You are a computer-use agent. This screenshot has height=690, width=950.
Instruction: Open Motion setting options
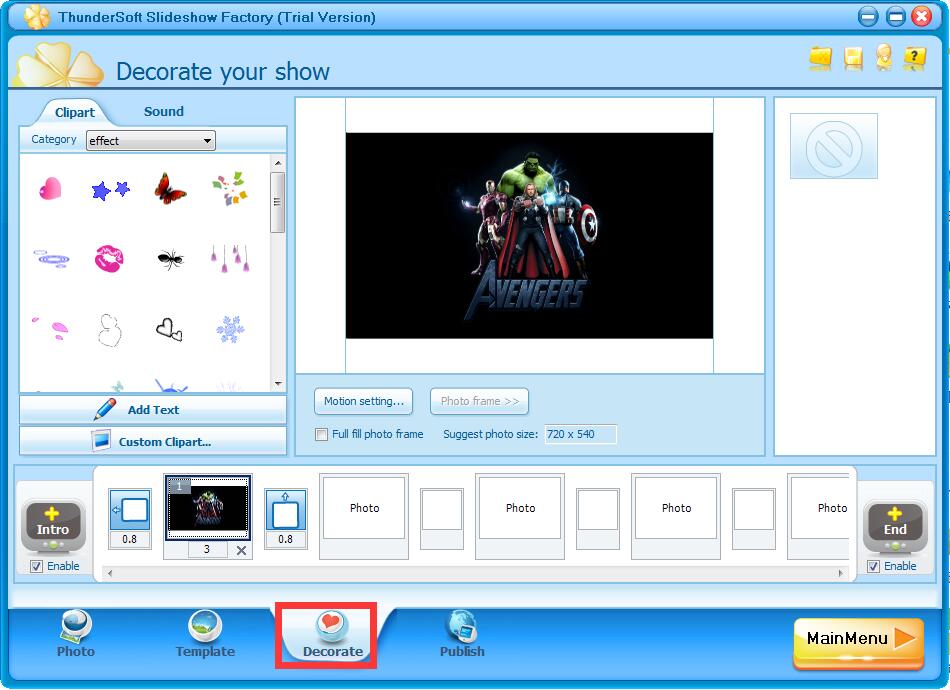click(363, 401)
